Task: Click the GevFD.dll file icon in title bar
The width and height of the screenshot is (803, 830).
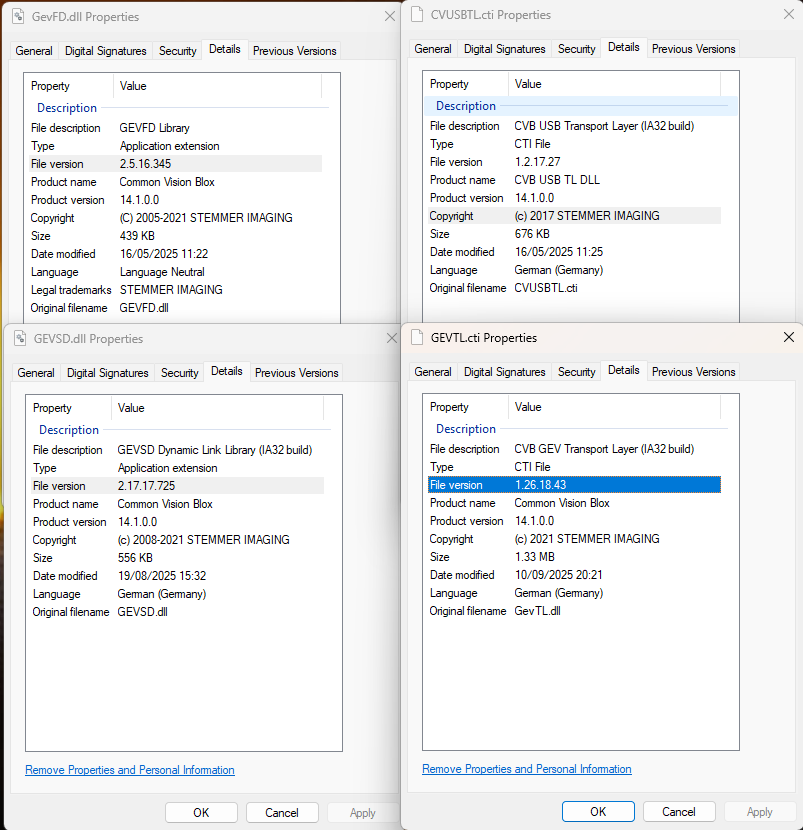Action: click(x=18, y=16)
